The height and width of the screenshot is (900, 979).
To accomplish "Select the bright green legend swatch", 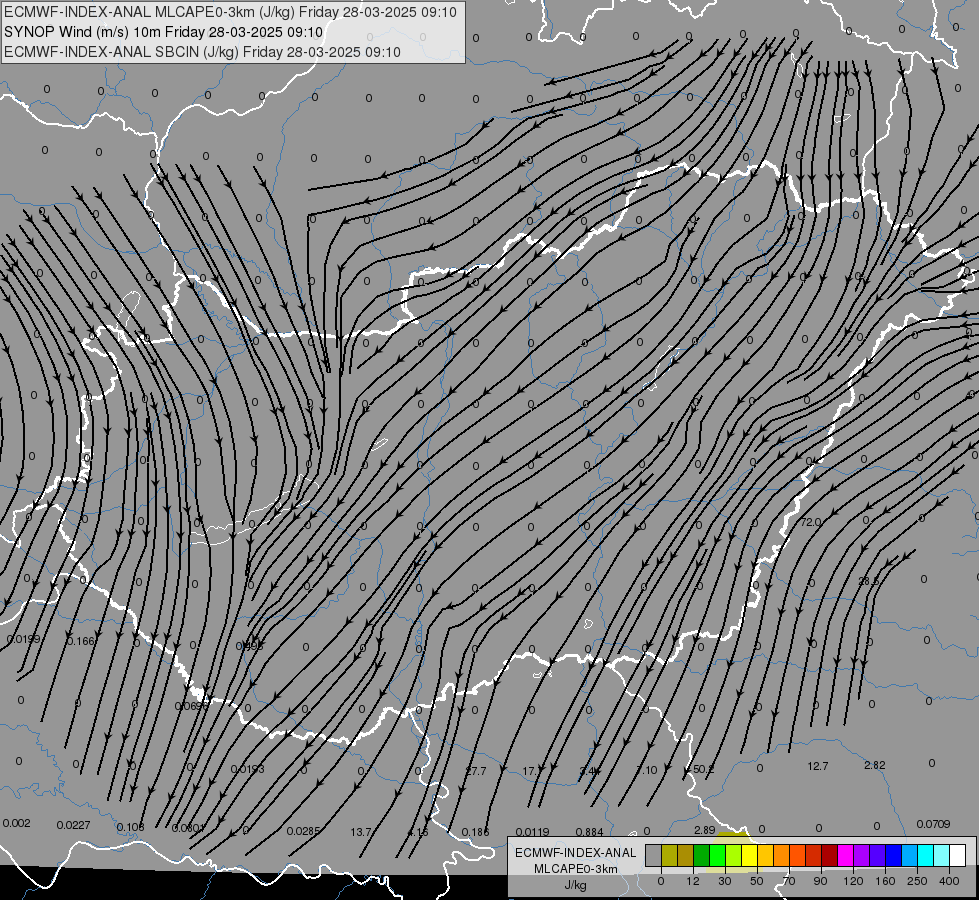I will (x=717, y=856).
